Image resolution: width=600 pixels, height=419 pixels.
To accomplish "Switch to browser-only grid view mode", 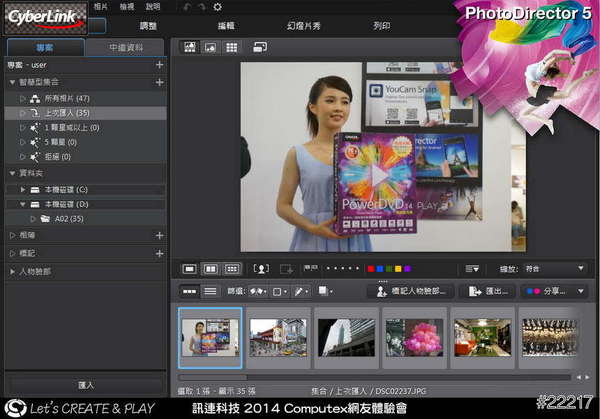I will tap(232, 47).
